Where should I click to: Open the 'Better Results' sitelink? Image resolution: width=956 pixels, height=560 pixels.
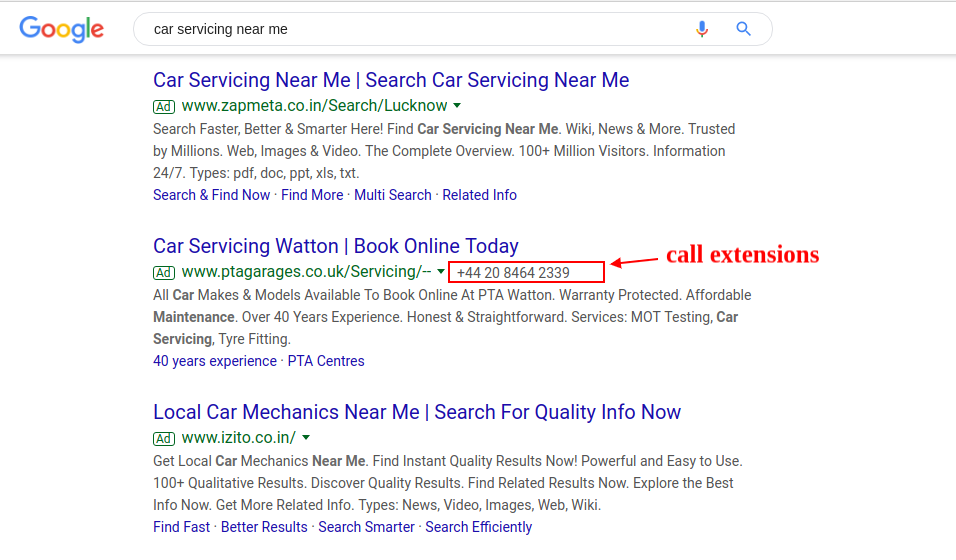264,527
